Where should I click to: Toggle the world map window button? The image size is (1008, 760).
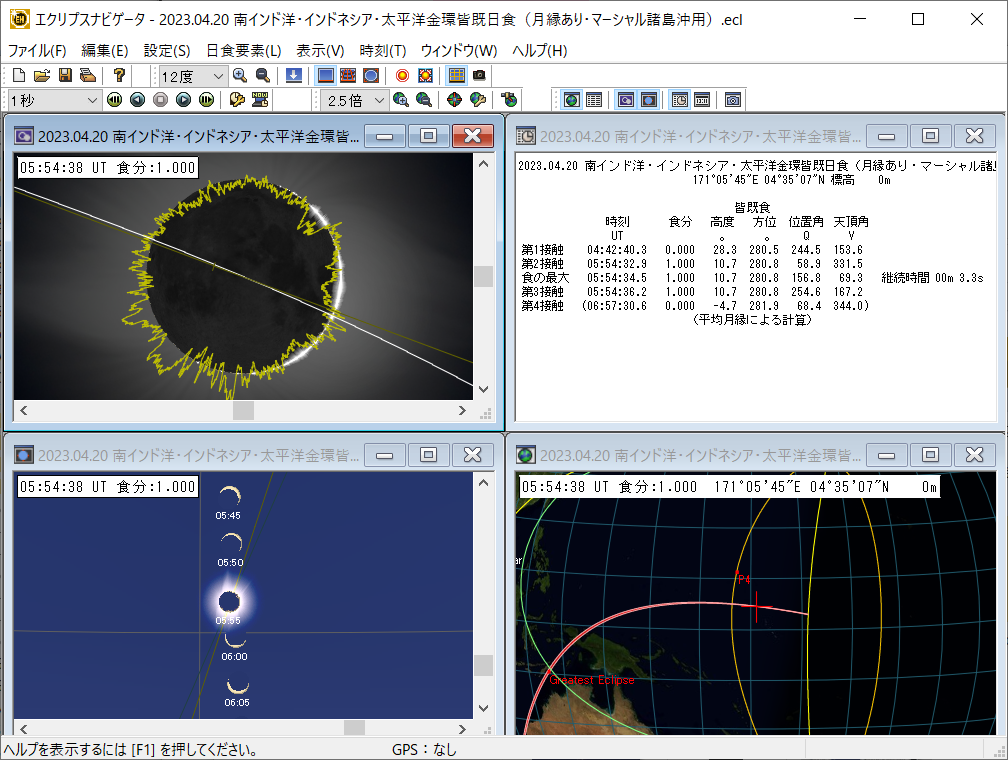coord(571,99)
